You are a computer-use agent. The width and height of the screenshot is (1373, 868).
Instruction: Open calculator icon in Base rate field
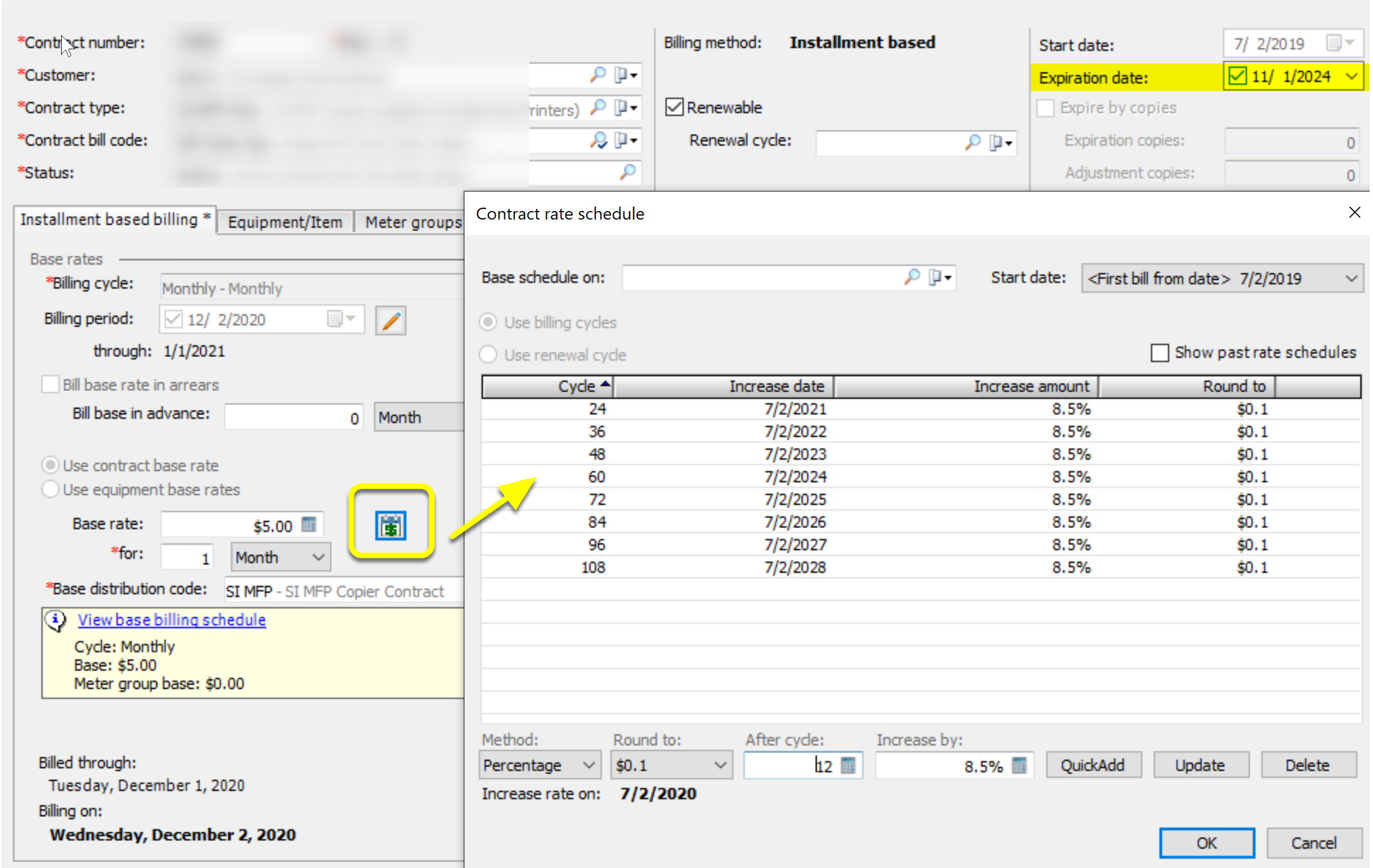(309, 524)
